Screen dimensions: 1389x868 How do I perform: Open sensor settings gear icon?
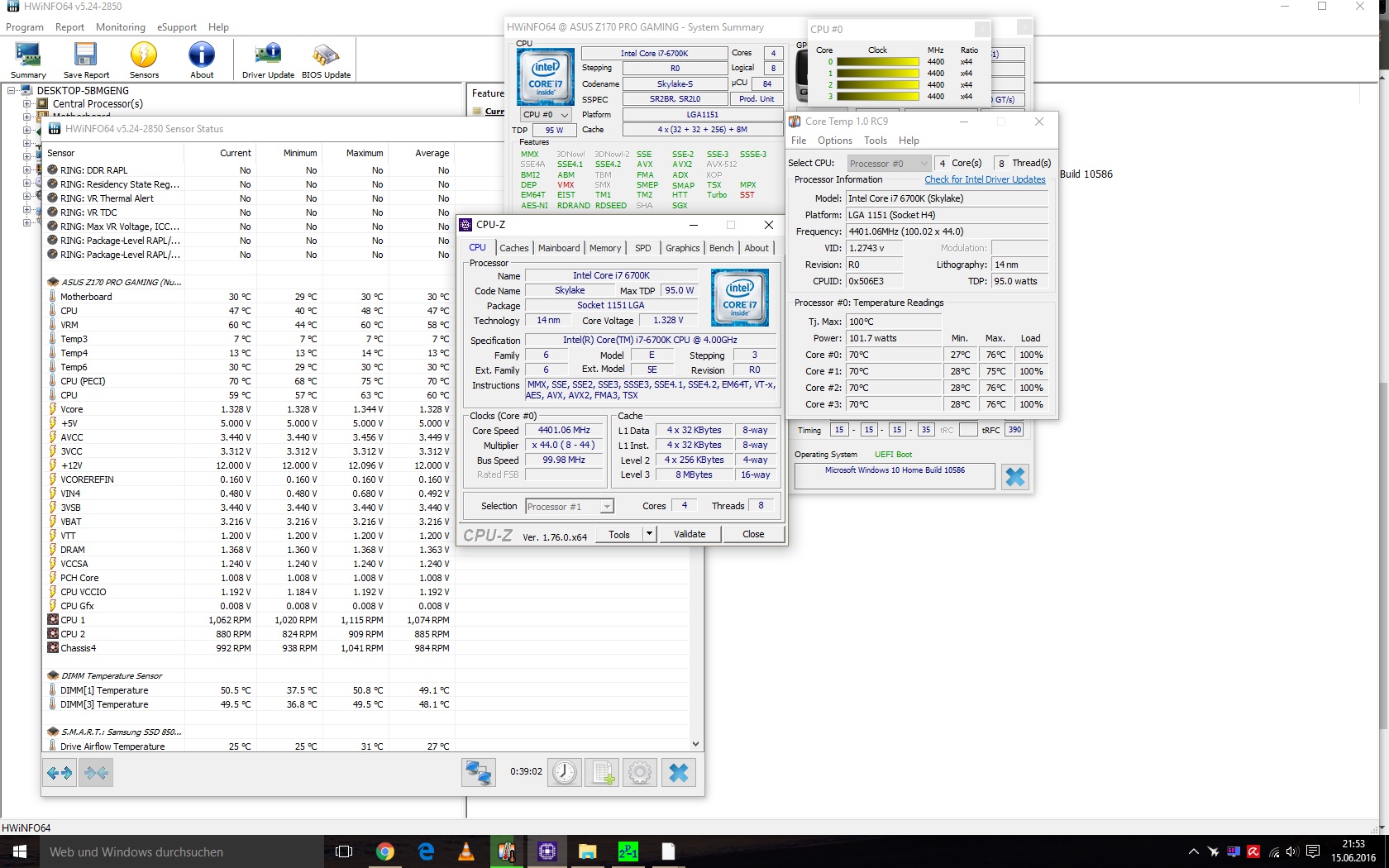click(x=639, y=773)
